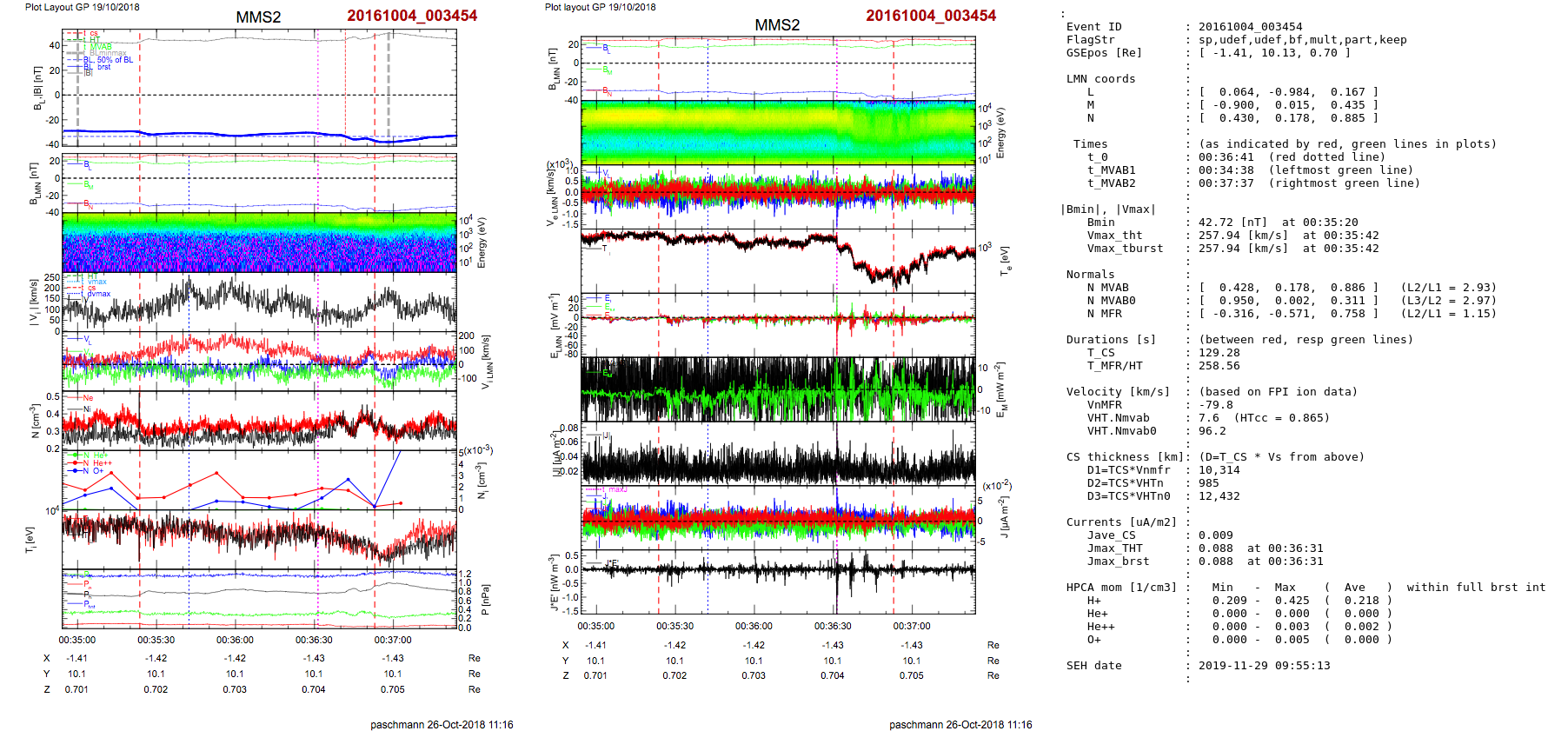This screenshot has height=731, width=1568.
Task: Click the P [nPa] axis label
Action: tap(485, 600)
